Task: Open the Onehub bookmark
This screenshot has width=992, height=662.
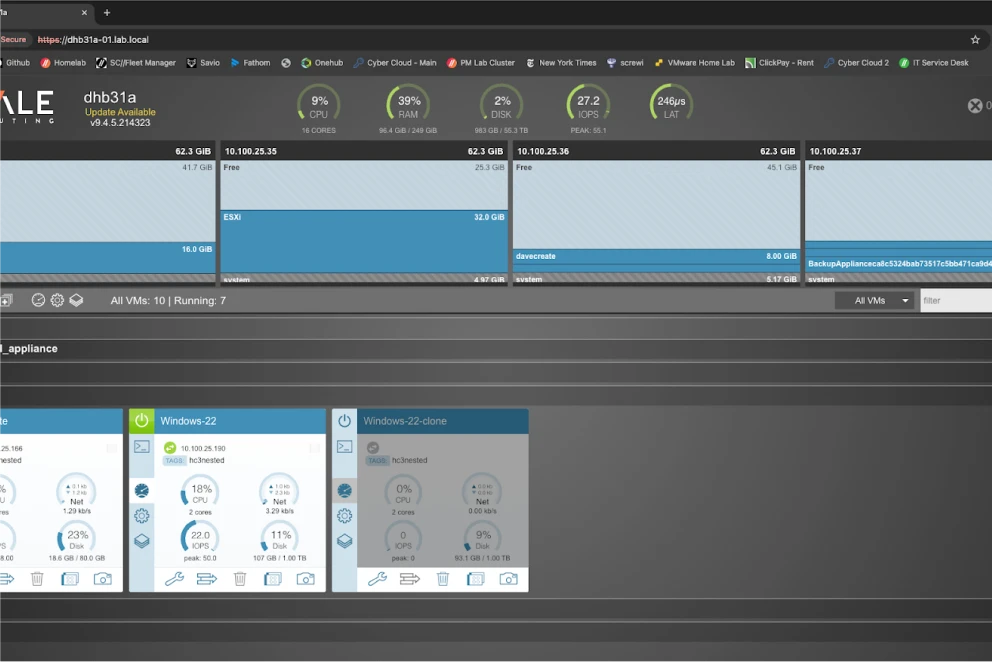Action: [322, 63]
